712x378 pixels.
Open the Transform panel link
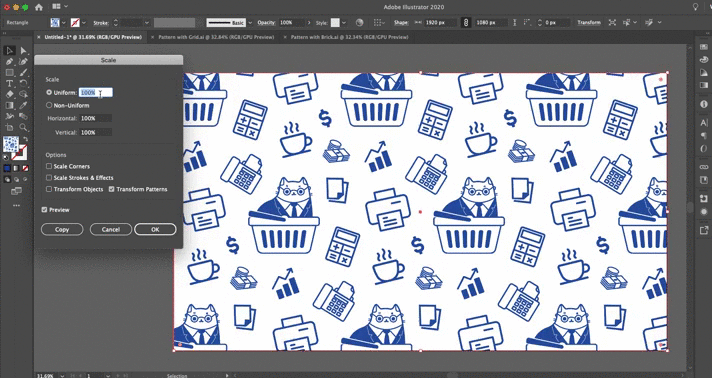tap(589, 22)
